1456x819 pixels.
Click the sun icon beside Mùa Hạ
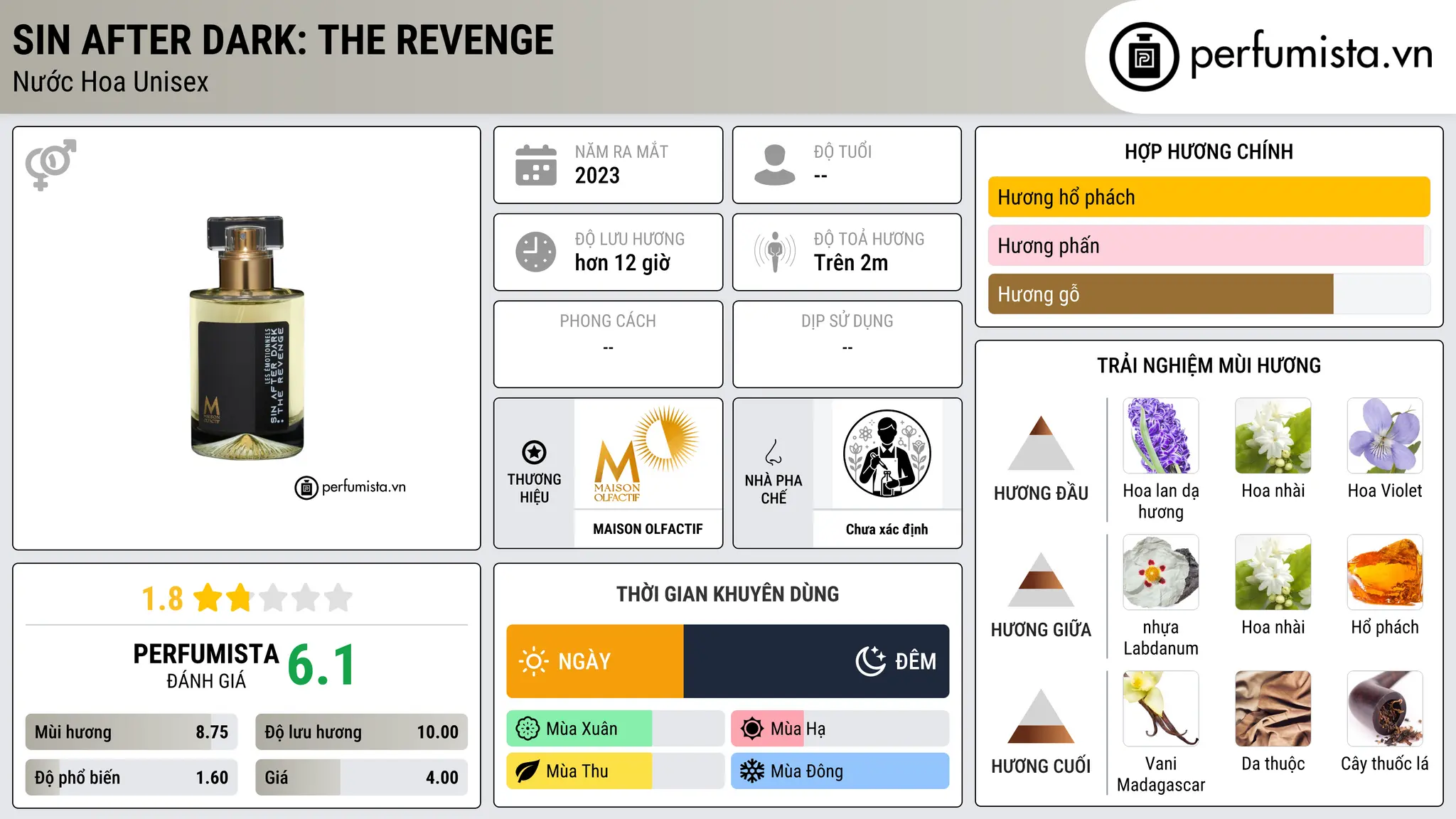(x=752, y=729)
